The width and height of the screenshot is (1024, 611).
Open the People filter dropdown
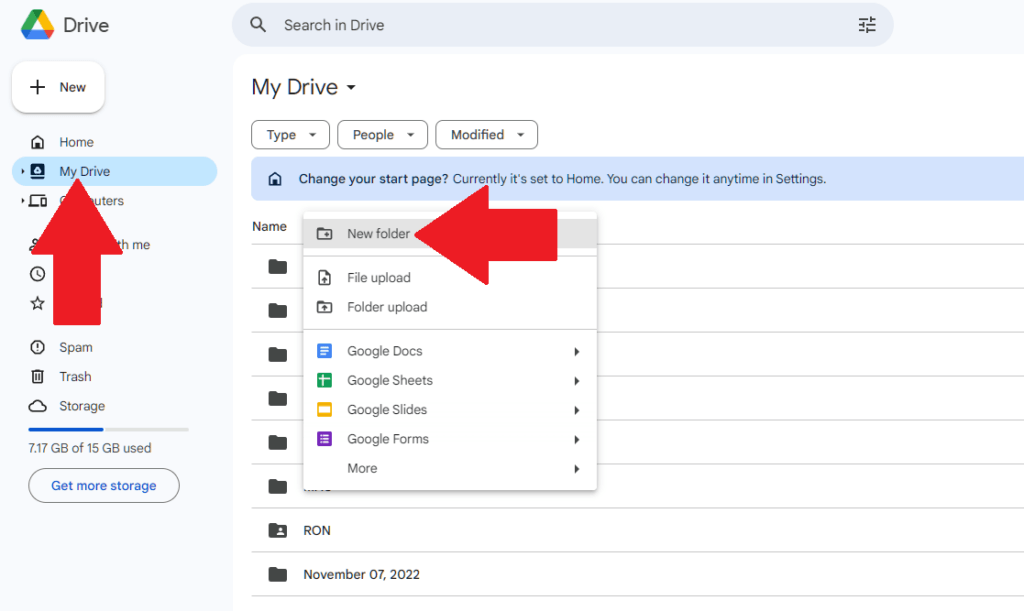pos(383,134)
